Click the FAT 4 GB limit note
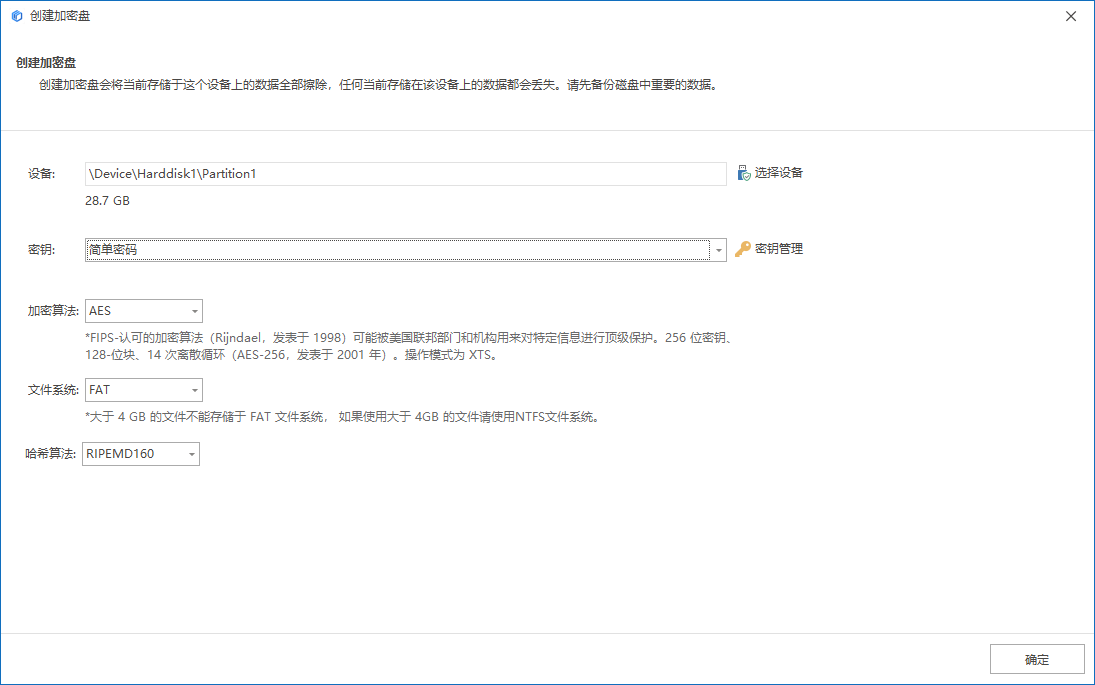Viewport: 1095px width, 685px height. point(343,417)
